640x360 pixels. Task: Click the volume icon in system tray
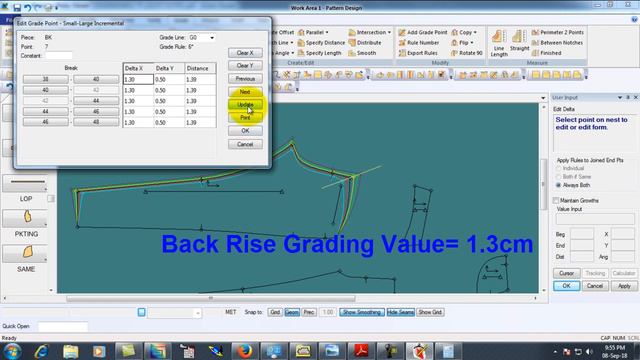coord(589,351)
